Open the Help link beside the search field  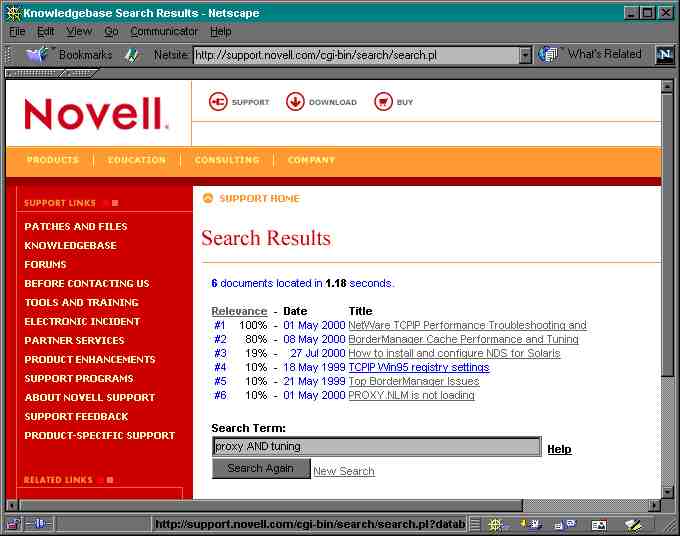coord(559,449)
